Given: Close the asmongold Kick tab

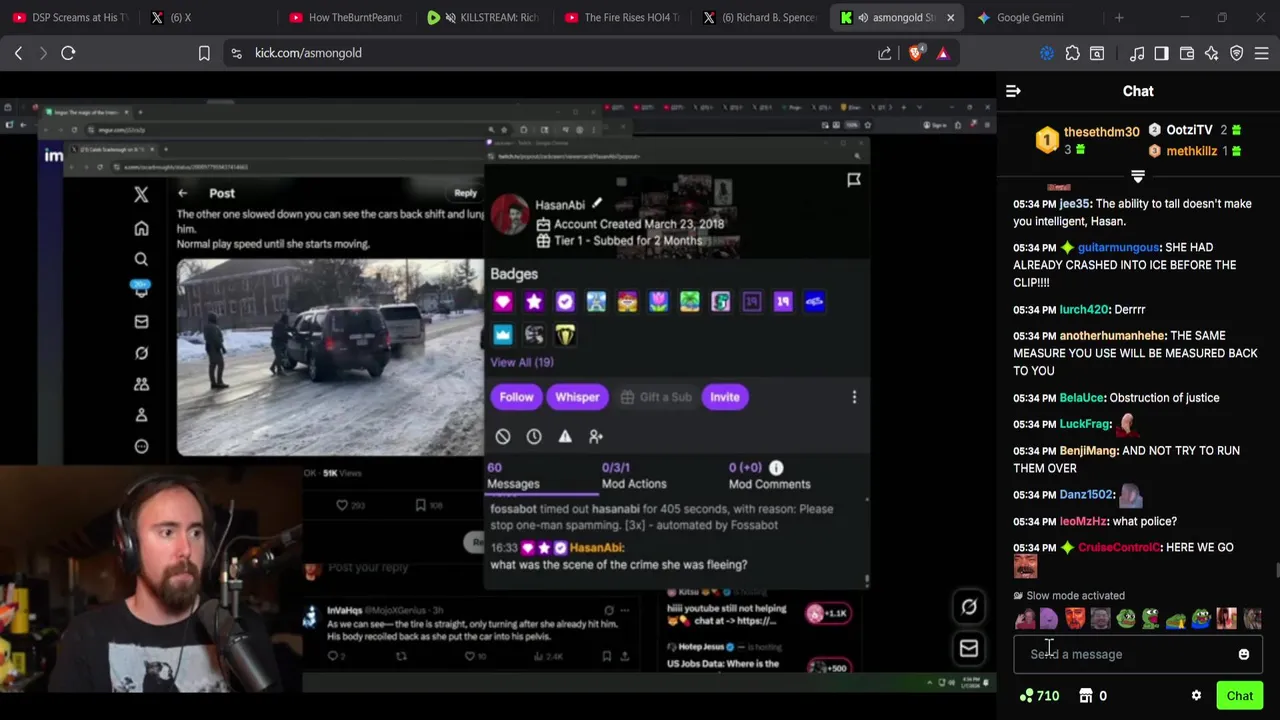Looking at the screenshot, I should coord(950,17).
